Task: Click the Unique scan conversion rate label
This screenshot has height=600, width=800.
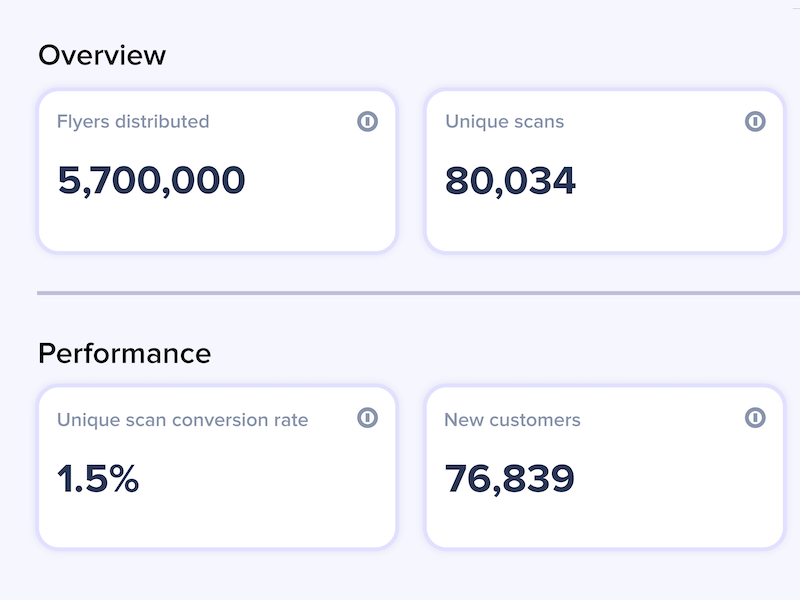Action: pos(183,420)
